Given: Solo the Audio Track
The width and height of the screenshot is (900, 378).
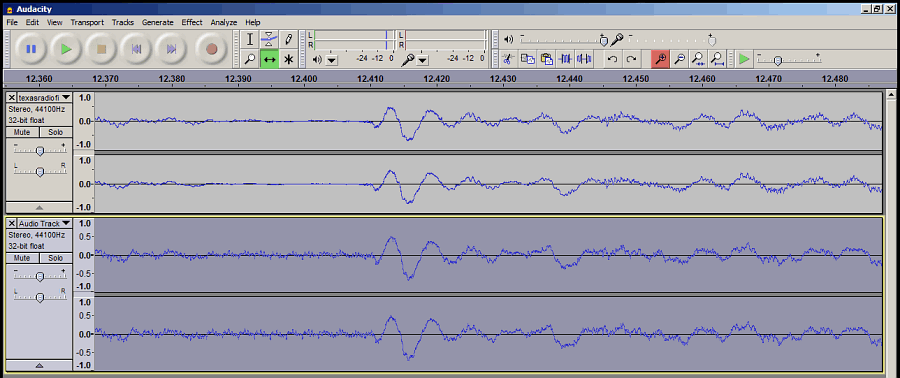Looking at the screenshot, I should (55, 258).
